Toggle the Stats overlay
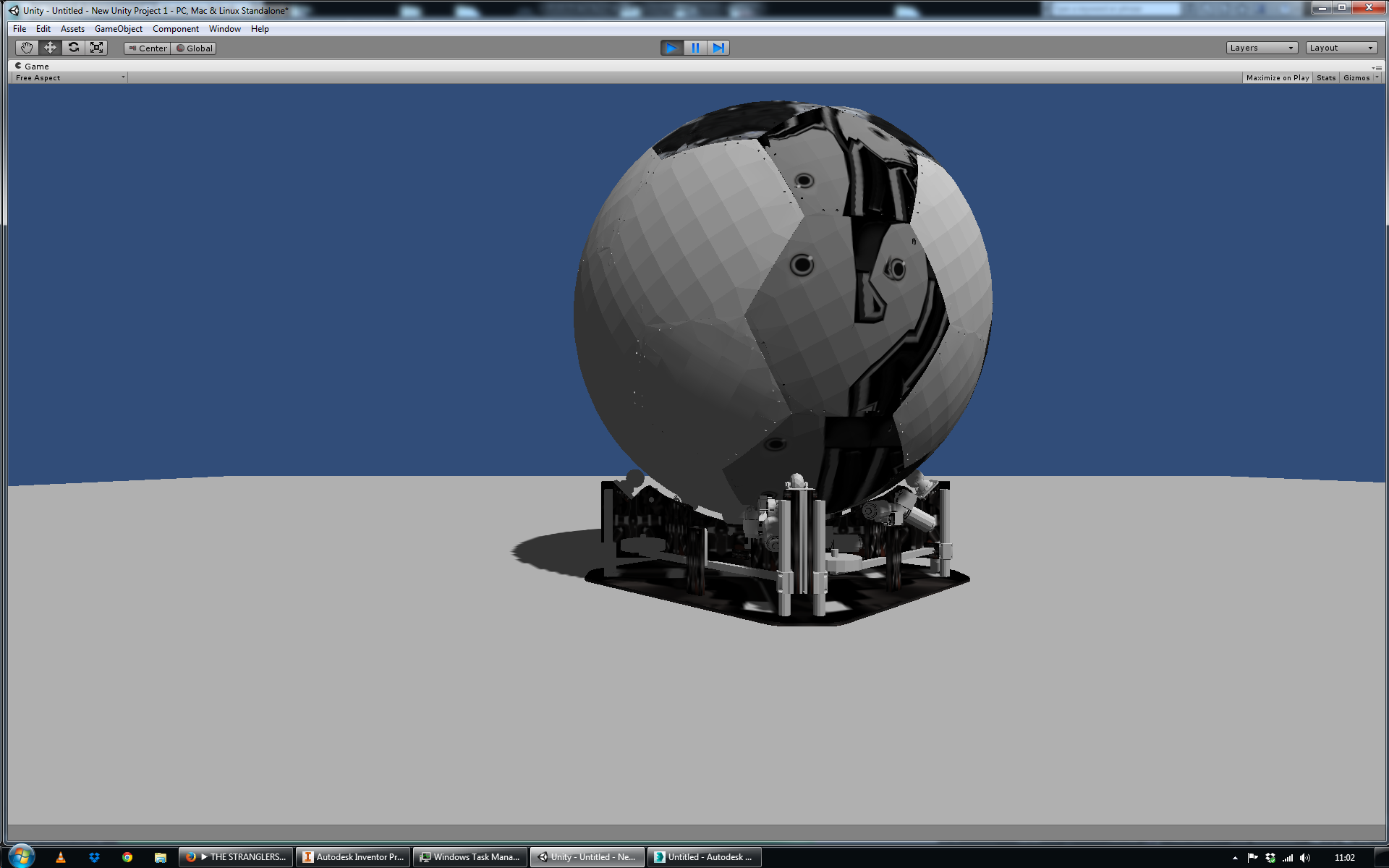The height and width of the screenshot is (868, 1389). 1325,77
